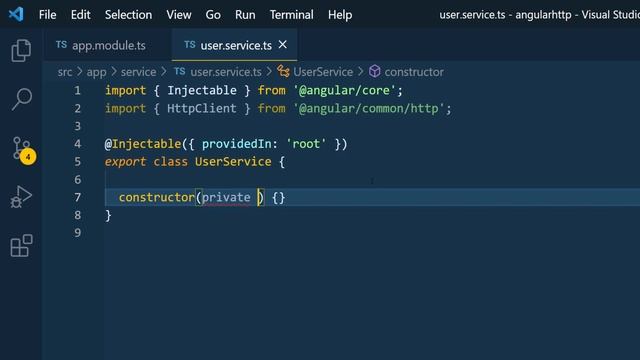Click TS icon beside user.service.ts breadcrumb
Image resolution: width=640 pixels, height=360 pixels.
point(180,71)
